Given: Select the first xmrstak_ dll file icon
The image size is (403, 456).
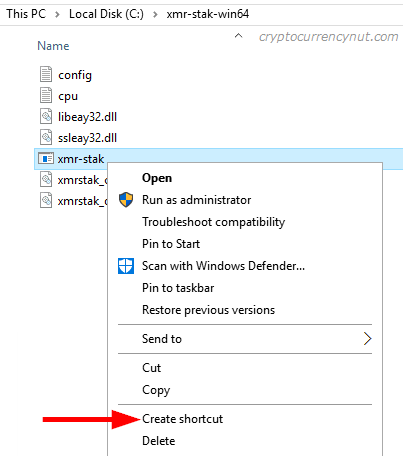Looking at the screenshot, I should click(46, 179).
